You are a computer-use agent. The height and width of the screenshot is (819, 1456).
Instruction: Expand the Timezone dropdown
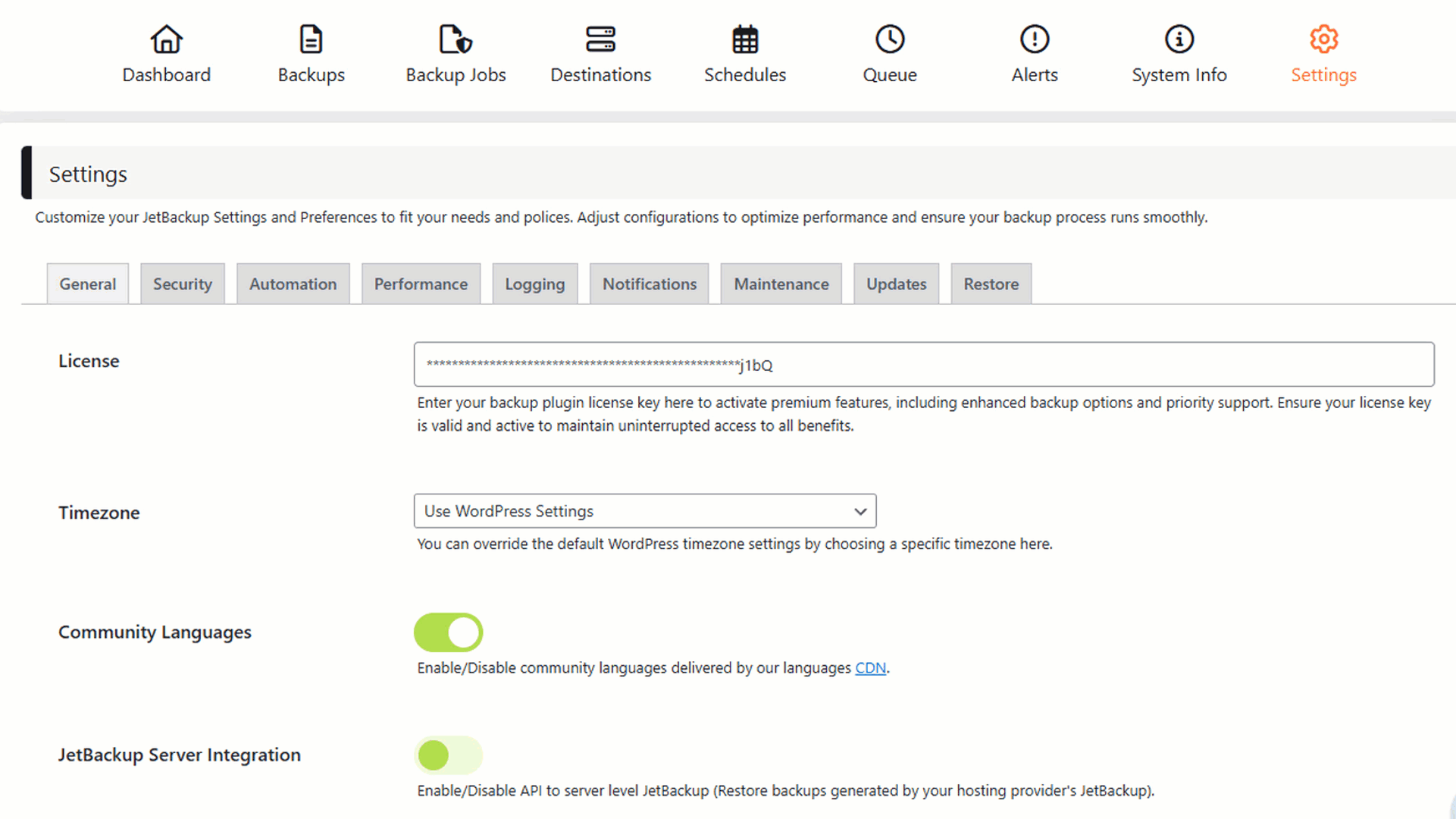point(645,511)
